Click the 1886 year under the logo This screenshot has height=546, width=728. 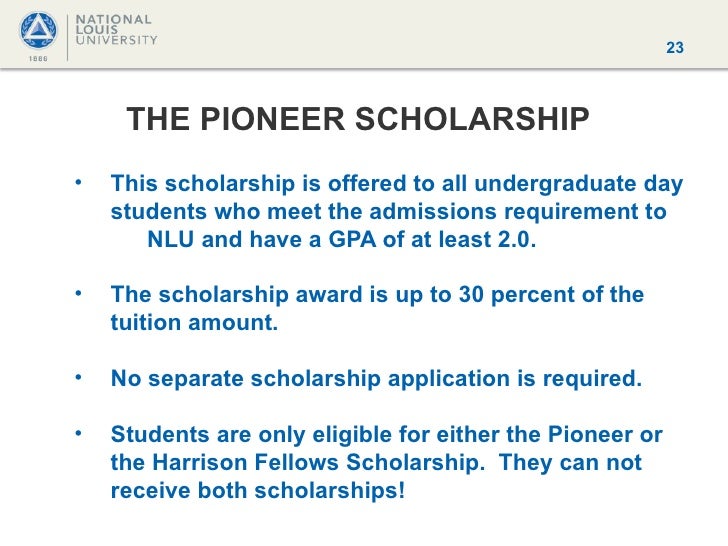(38, 59)
